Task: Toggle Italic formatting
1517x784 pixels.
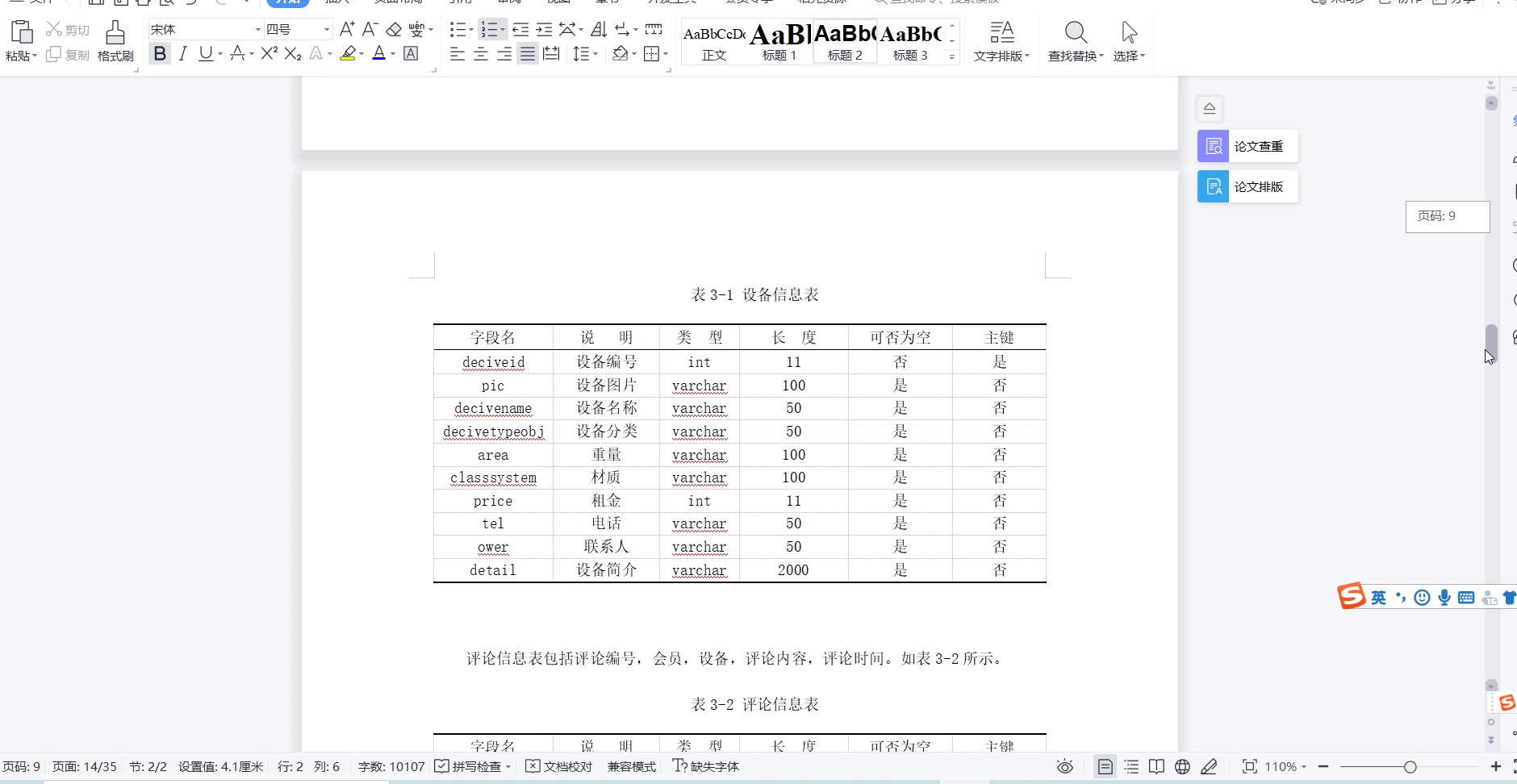Action: pos(183,54)
